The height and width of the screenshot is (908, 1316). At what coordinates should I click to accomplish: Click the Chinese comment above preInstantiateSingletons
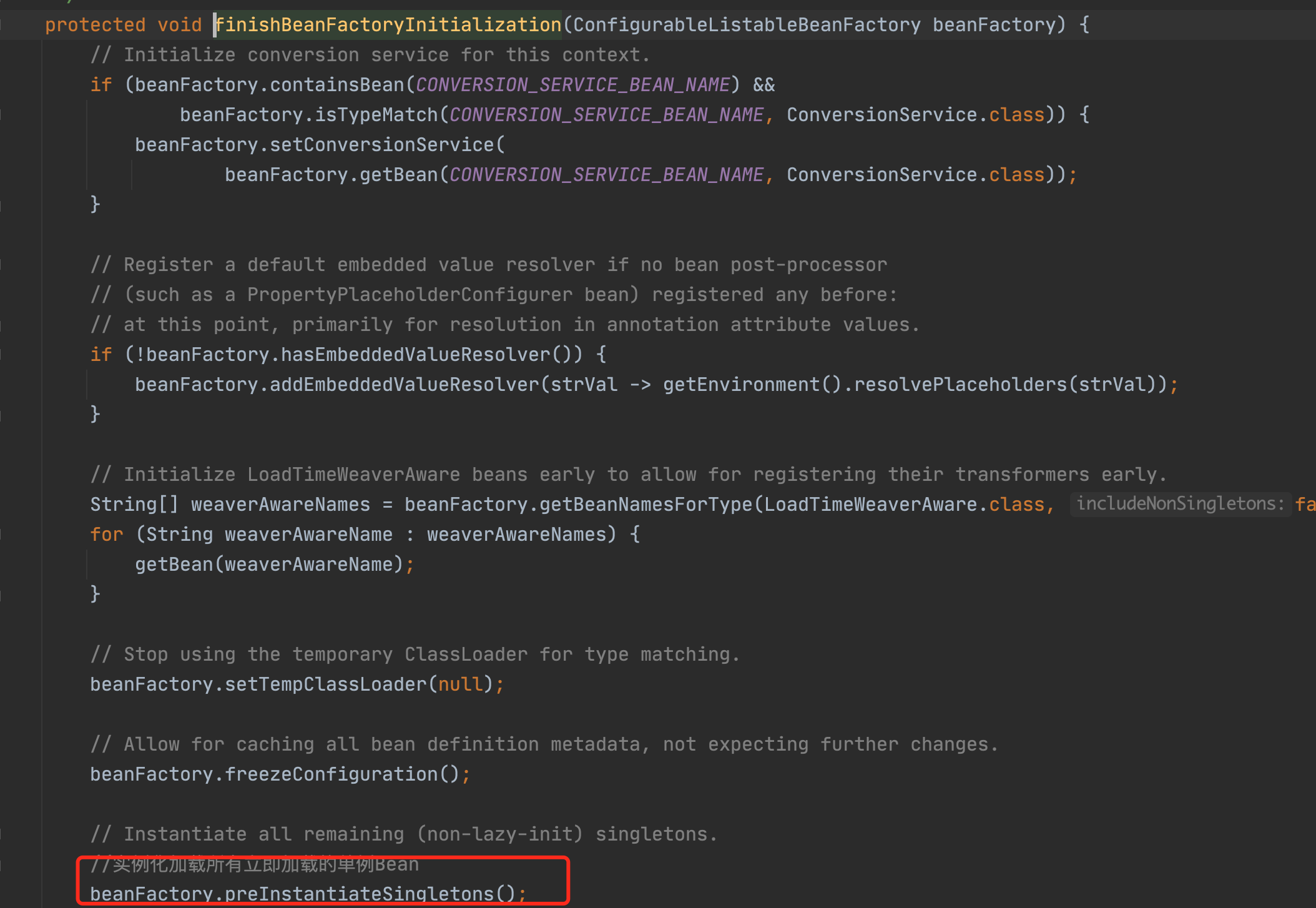(255, 865)
